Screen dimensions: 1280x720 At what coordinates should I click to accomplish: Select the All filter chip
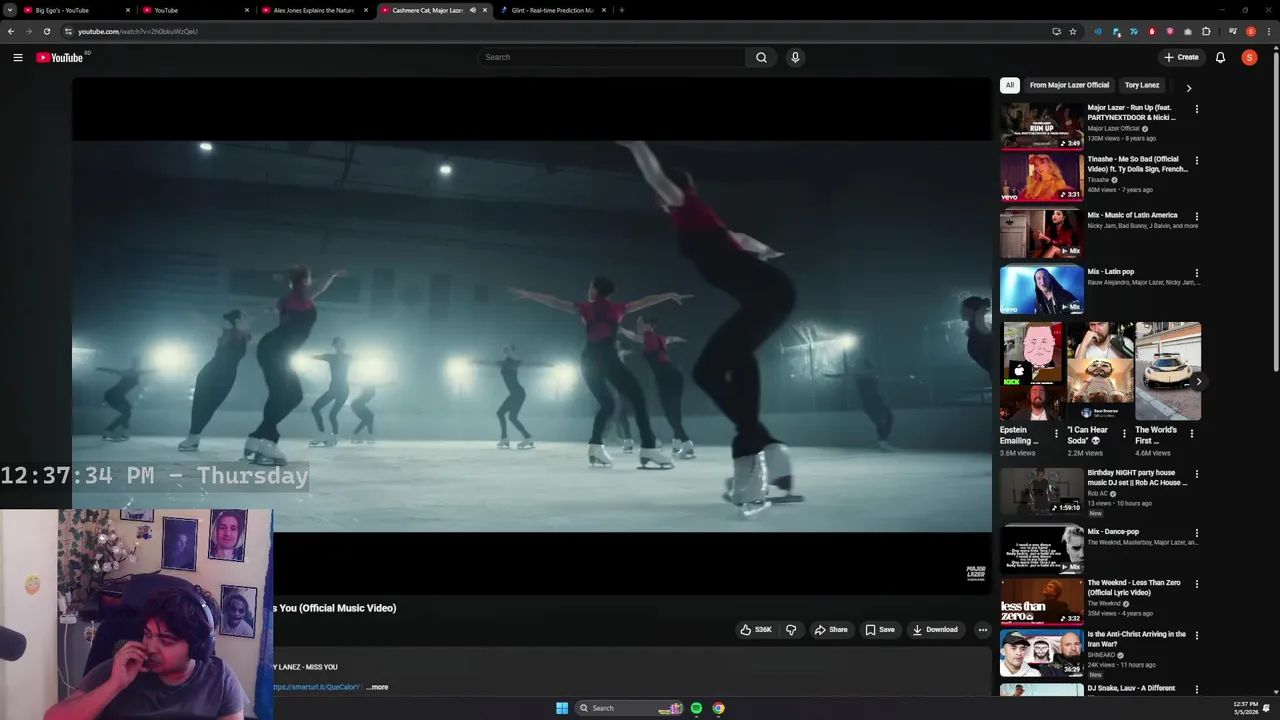(x=1010, y=85)
